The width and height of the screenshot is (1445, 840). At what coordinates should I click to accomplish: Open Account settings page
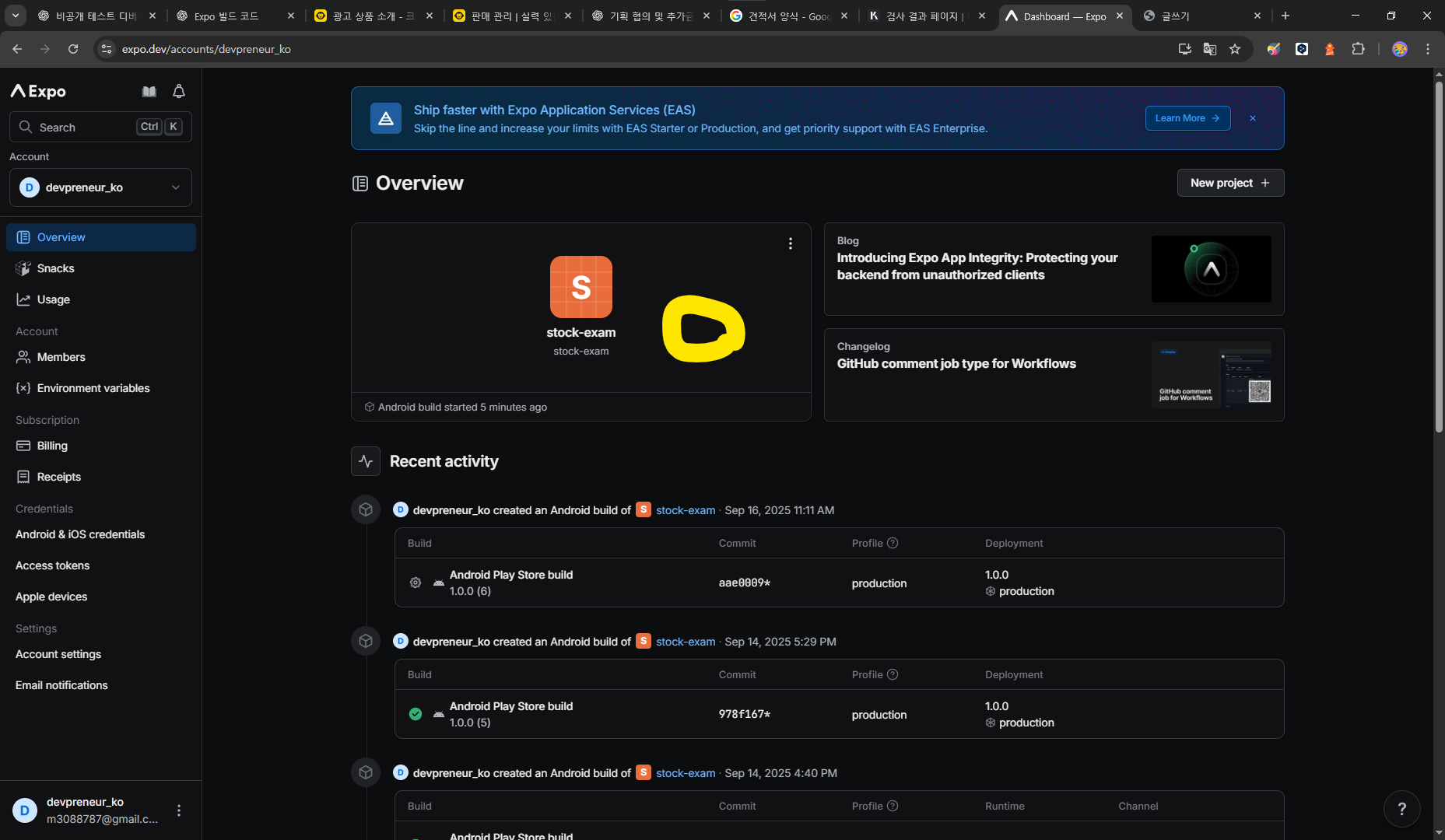[x=58, y=654]
